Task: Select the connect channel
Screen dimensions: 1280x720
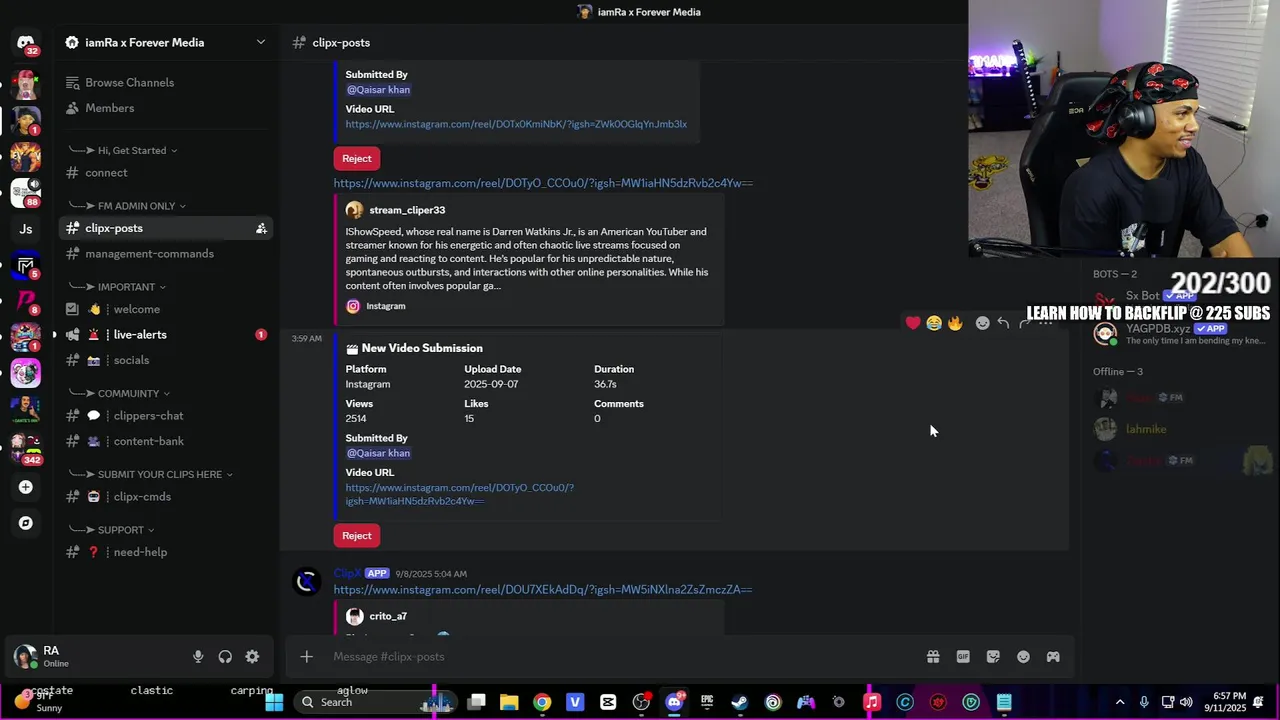Action: point(164,173)
